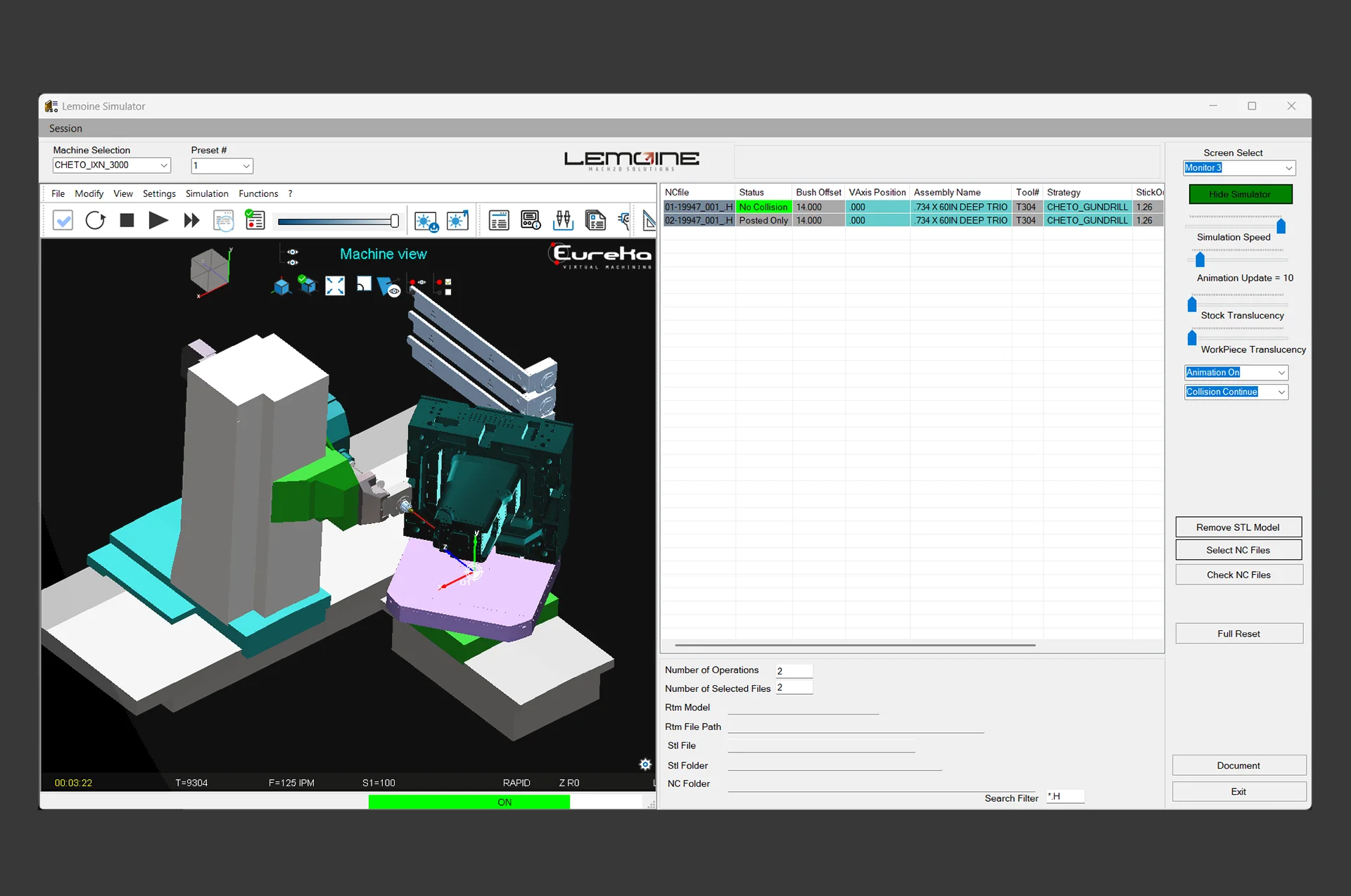Screen dimensions: 1351x896
Task: Click the WorkPiece Translucency slider handle
Action: [1191, 338]
